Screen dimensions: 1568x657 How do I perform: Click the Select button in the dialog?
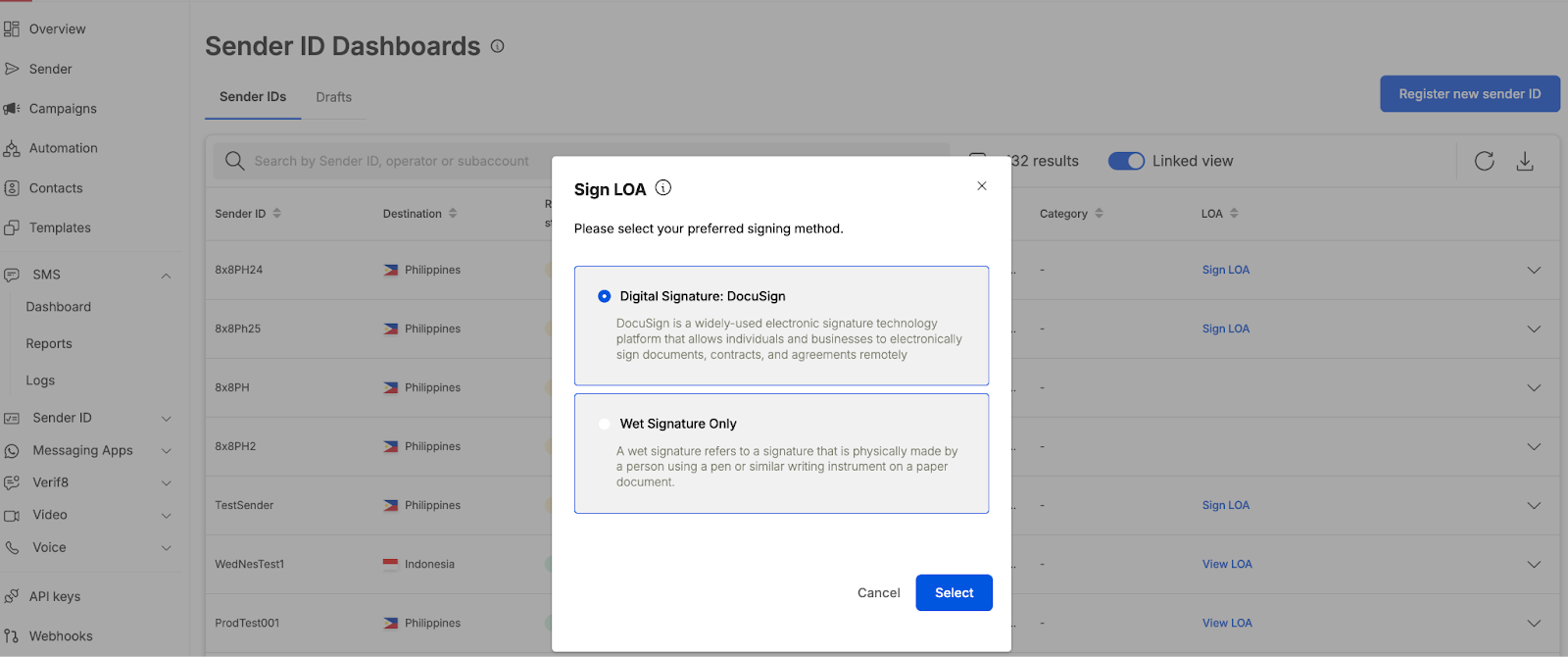coord(954,592)
